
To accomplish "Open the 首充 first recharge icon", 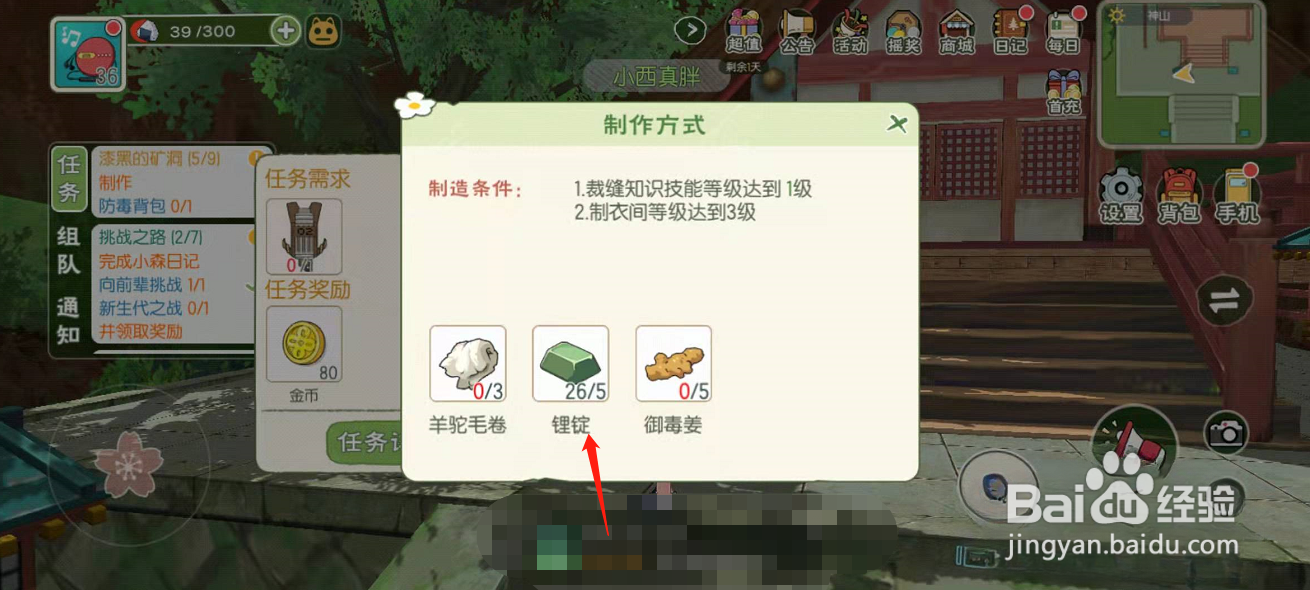I will [1064, 91].
